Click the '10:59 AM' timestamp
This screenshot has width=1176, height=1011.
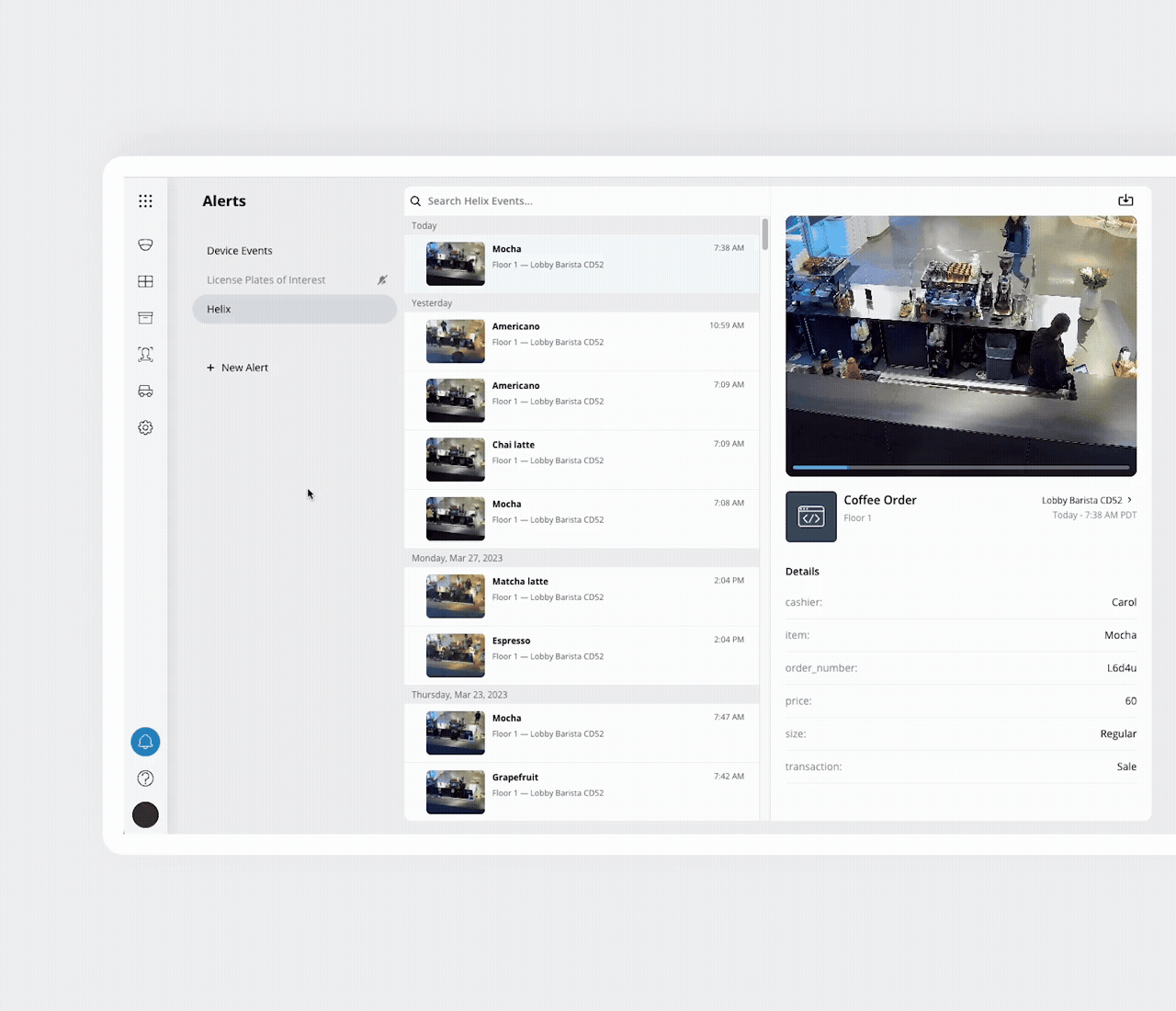tap(727, 325)
